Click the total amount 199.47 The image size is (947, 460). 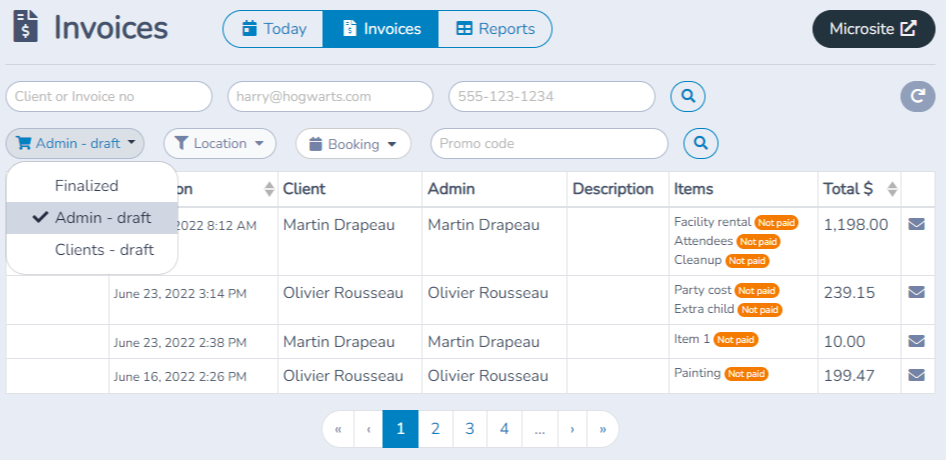click(849, 376)
